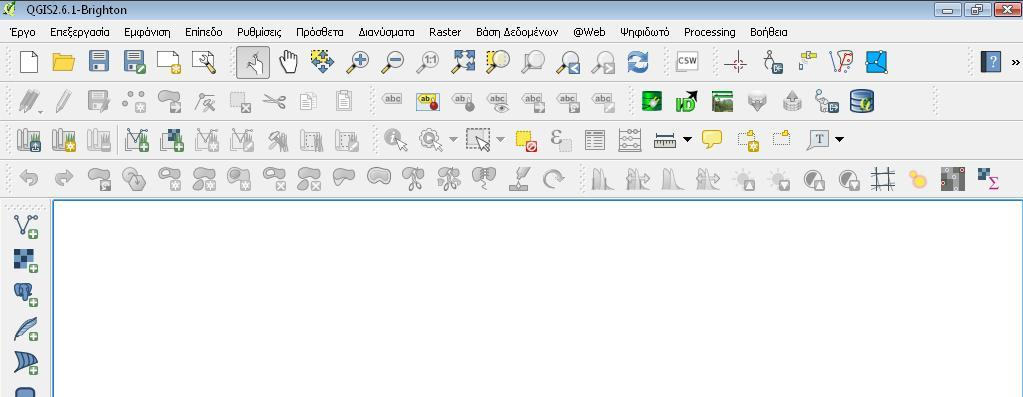Select Identify Features info cursor tool
Image resolution: width=1023 pixels, height=397 pixels.
[395, 140]
